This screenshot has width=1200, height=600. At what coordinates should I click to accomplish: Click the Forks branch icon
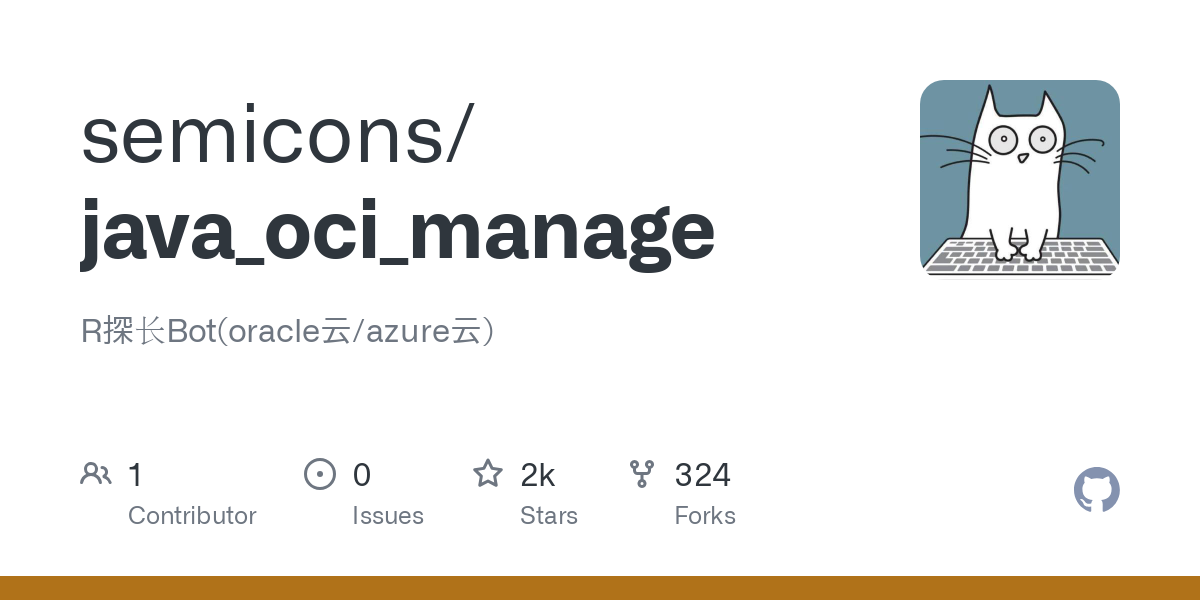click(x=642, y=474)
